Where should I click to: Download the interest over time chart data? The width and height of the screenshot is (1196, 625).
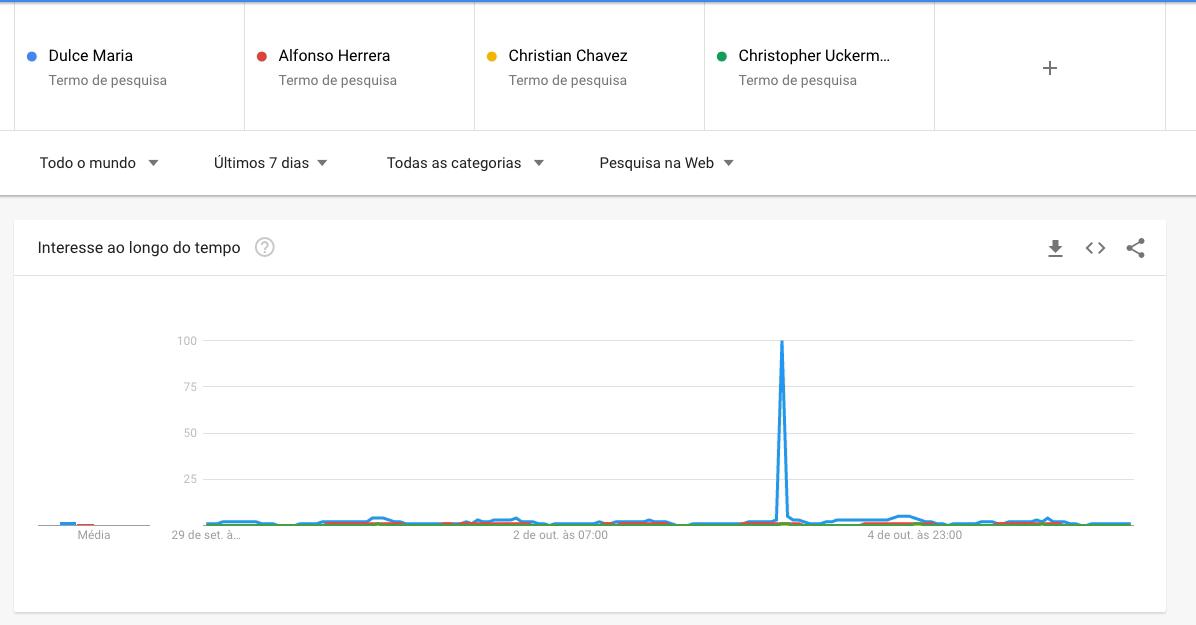[x=1055, y=248]
